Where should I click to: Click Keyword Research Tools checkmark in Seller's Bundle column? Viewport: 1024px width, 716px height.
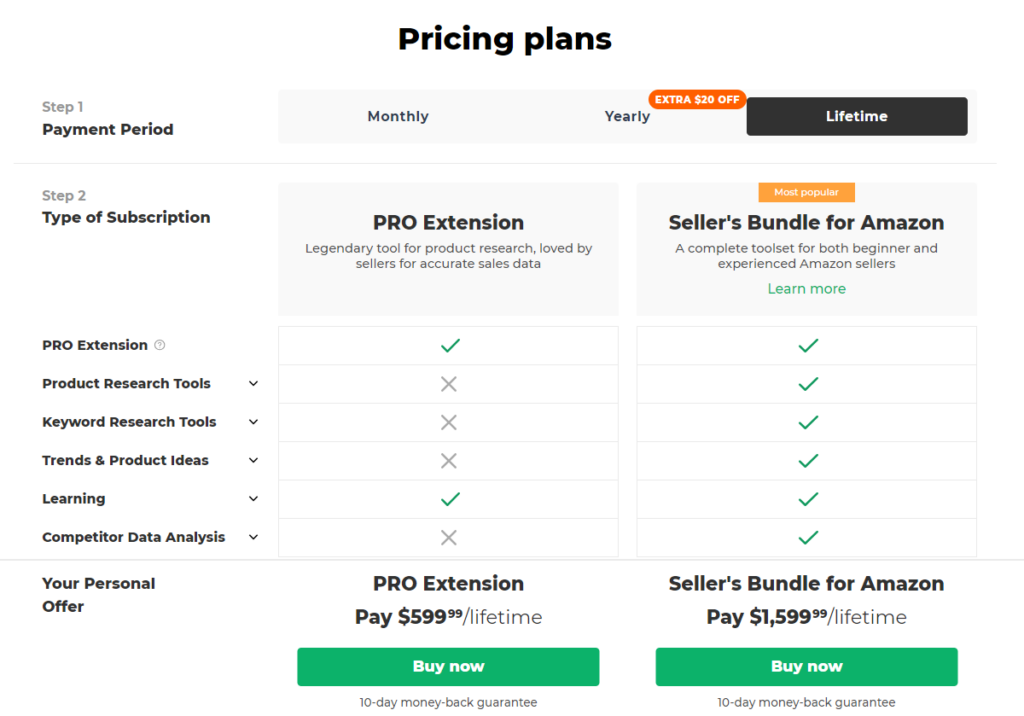[x=808, y=423]
